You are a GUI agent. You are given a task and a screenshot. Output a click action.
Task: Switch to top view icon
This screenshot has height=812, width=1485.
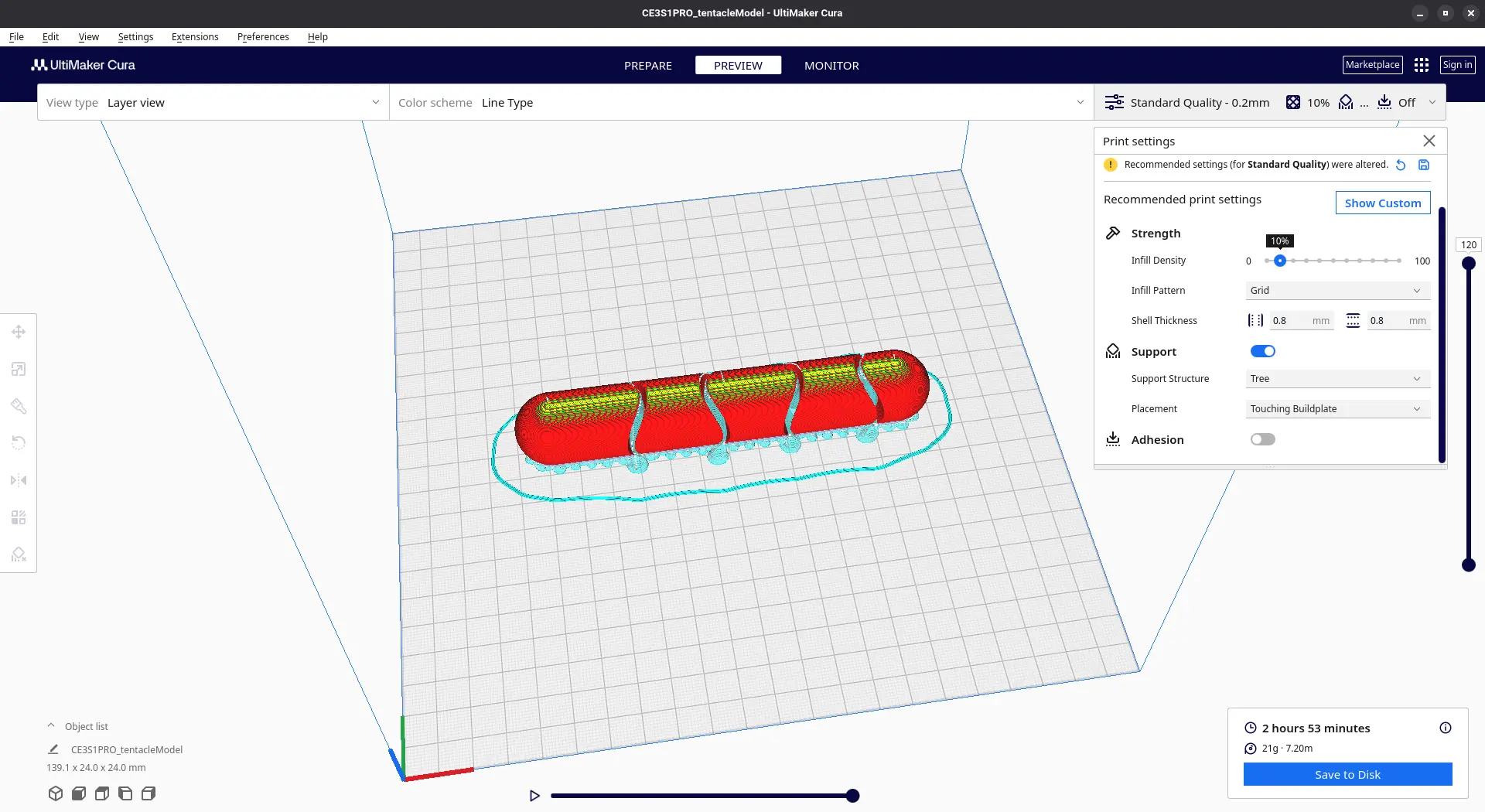102,793
